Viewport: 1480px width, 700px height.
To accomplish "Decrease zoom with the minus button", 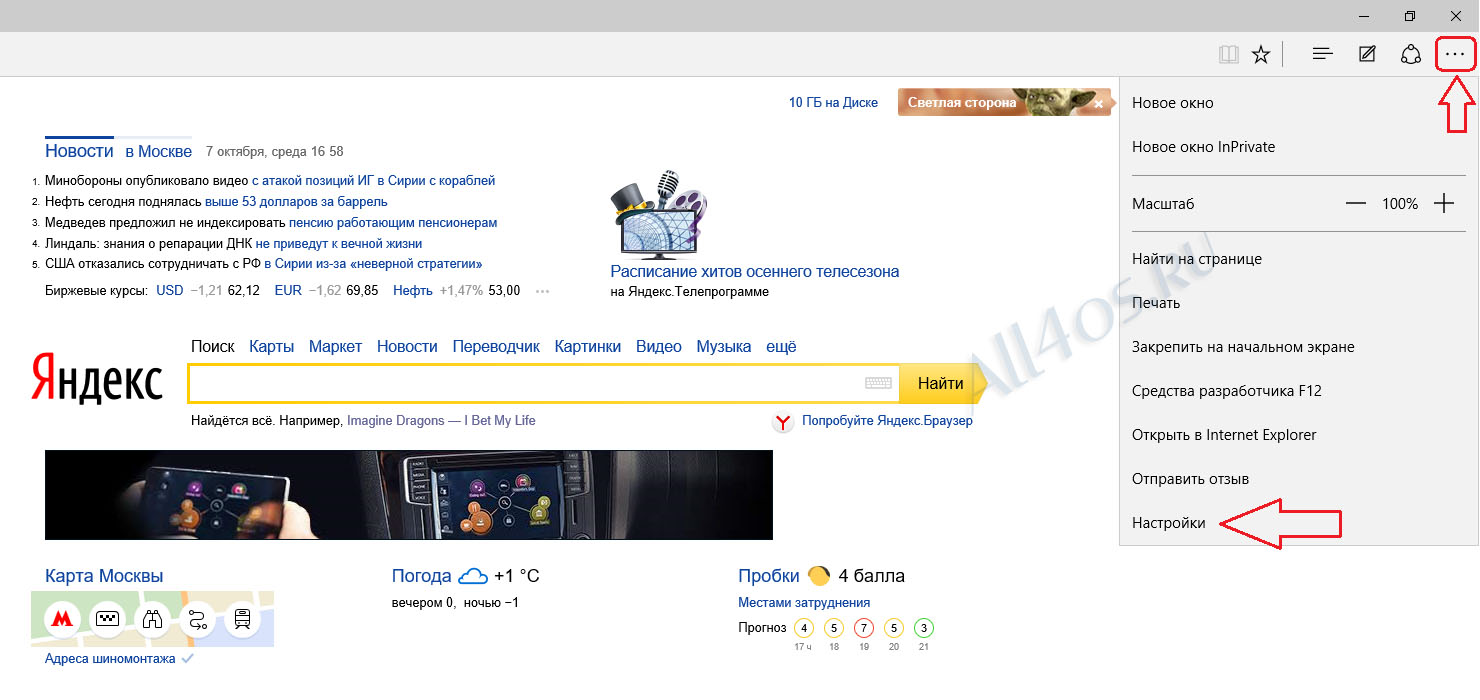I will (1355, 203).
